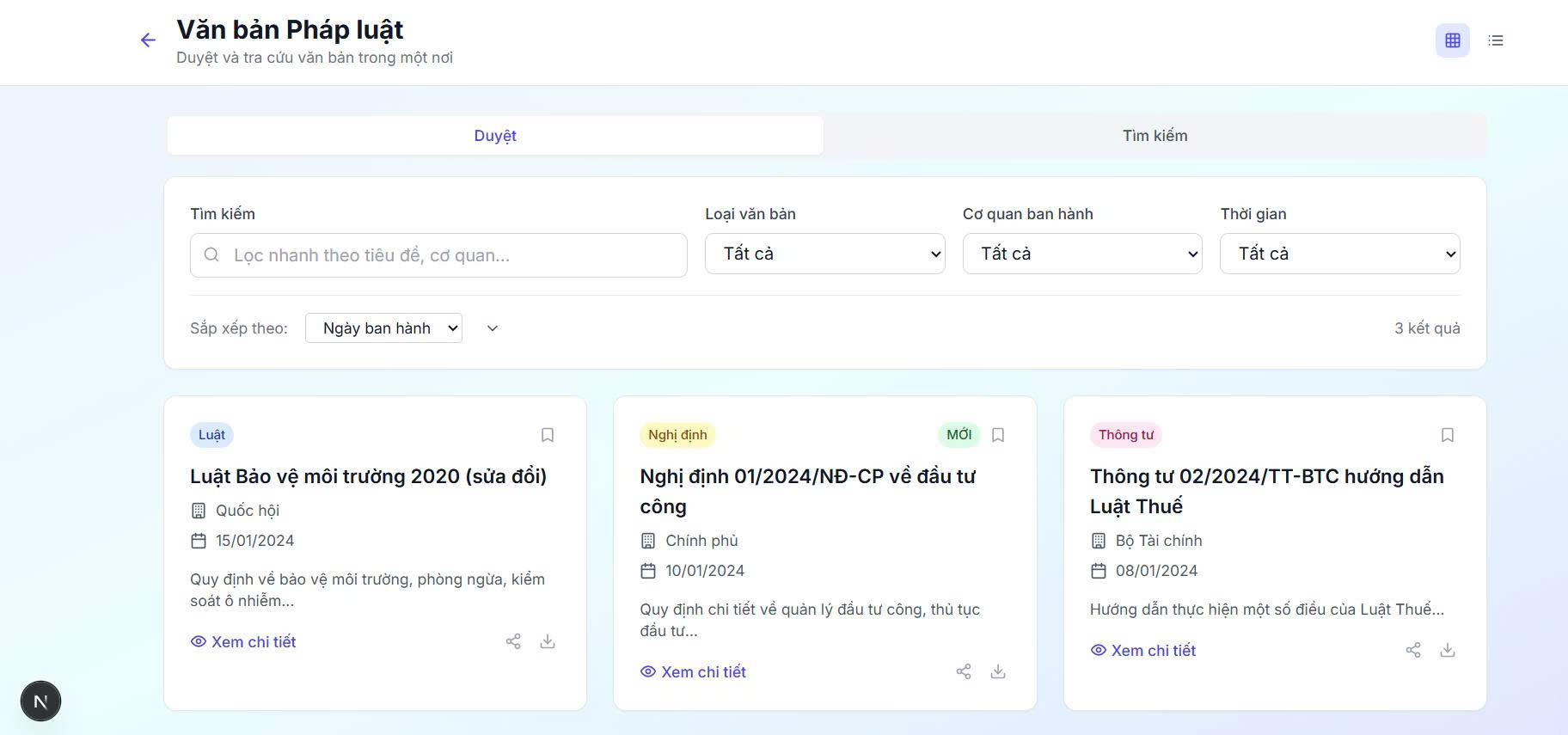Bookmark Thông tư 02/2024/TT-BTC card
This screenshot has height=735, width=1568.
[1447, 435]
